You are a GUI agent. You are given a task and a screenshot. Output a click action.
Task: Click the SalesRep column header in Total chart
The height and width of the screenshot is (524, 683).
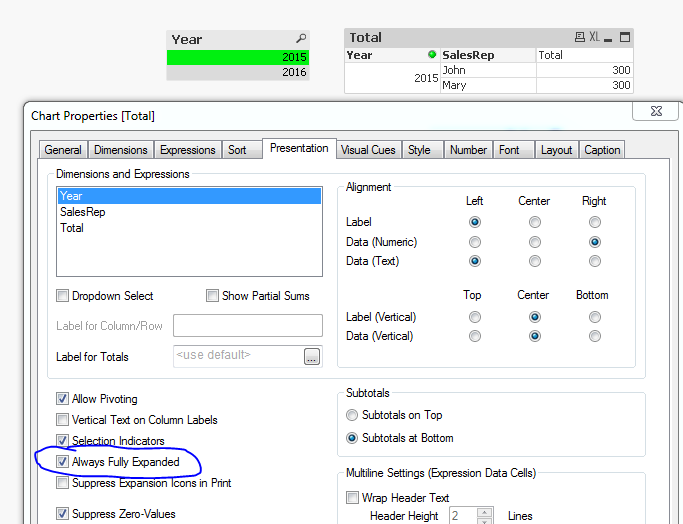tap(488, 55)
